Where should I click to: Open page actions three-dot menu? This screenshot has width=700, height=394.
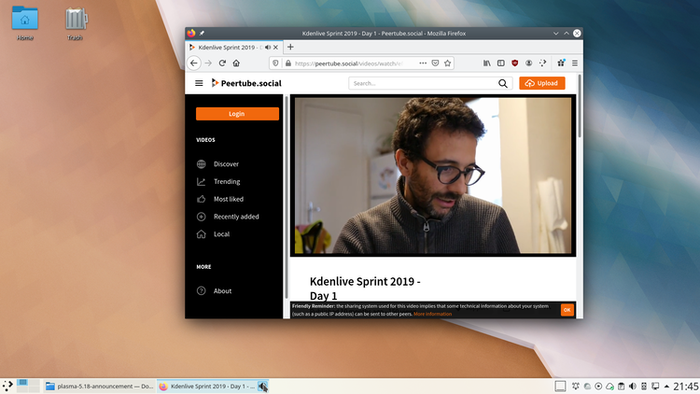click(x=423, y=63)
